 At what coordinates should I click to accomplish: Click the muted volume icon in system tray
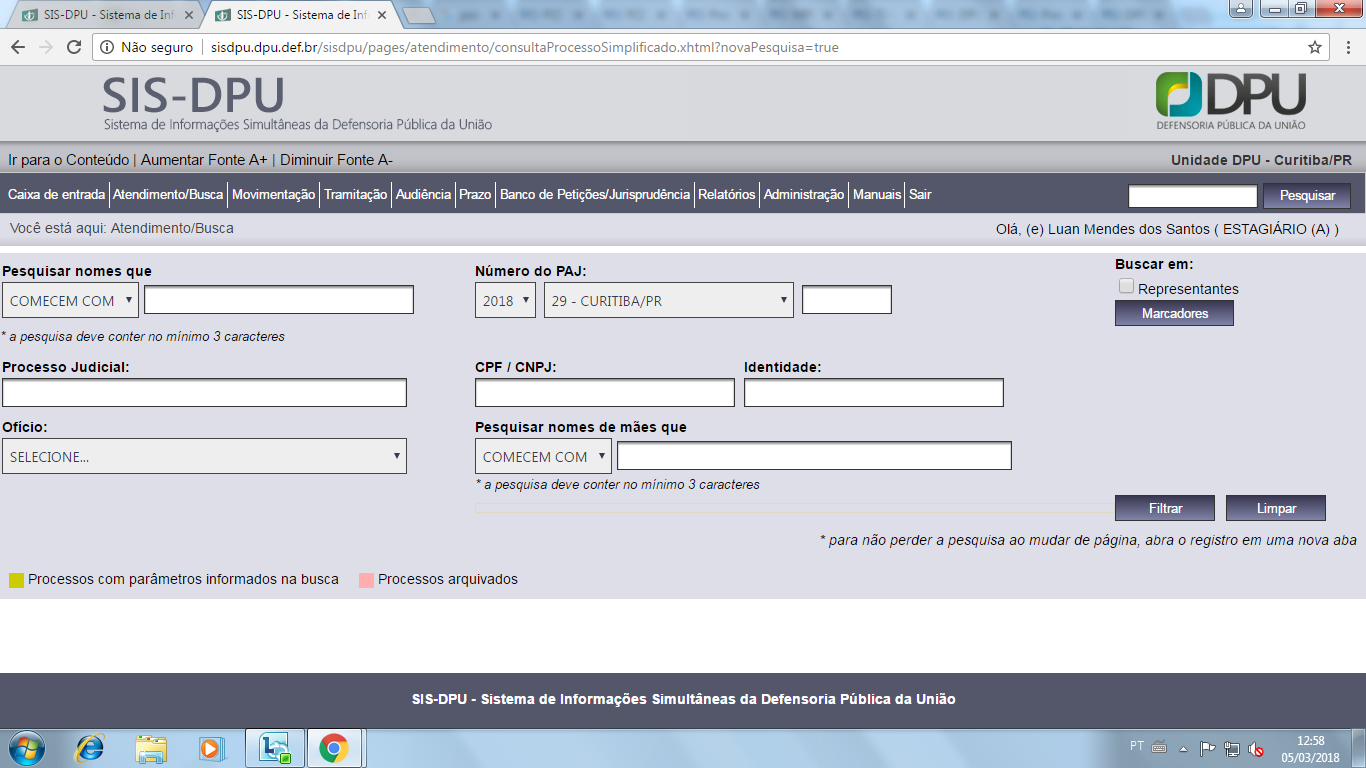(x=1256, y=749)
